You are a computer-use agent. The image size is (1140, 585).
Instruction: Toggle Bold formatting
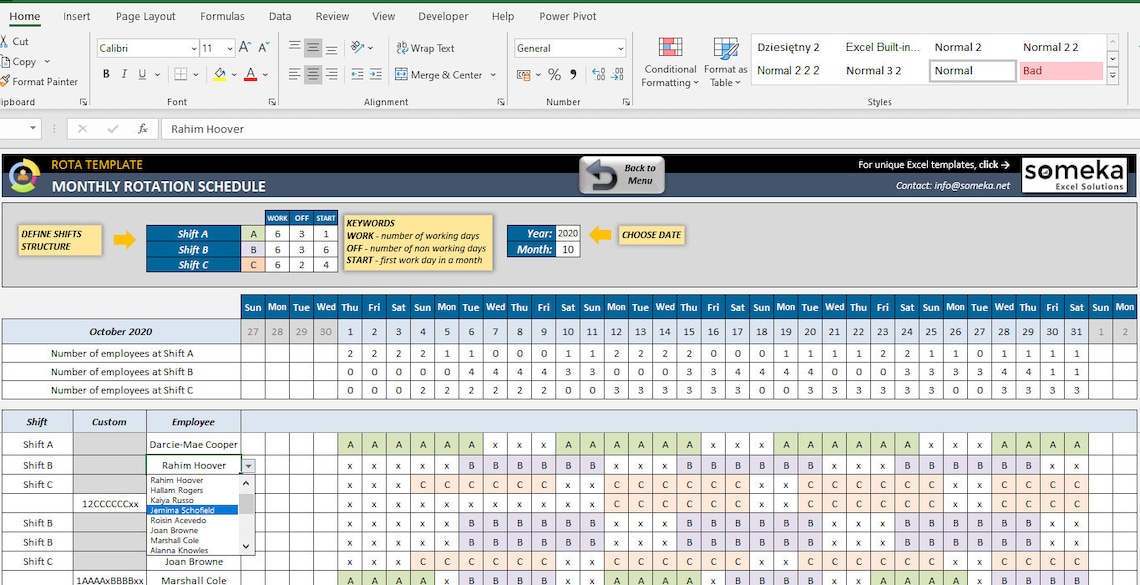(105, 74)
